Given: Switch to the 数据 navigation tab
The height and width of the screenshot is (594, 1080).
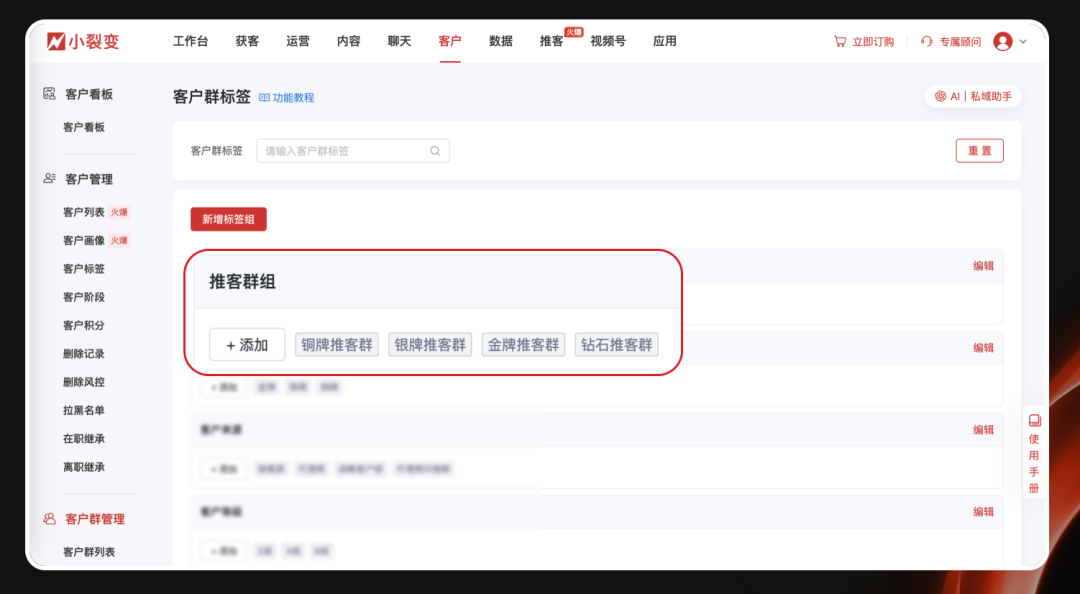Looking at the screenshot, I should (500, 41).
